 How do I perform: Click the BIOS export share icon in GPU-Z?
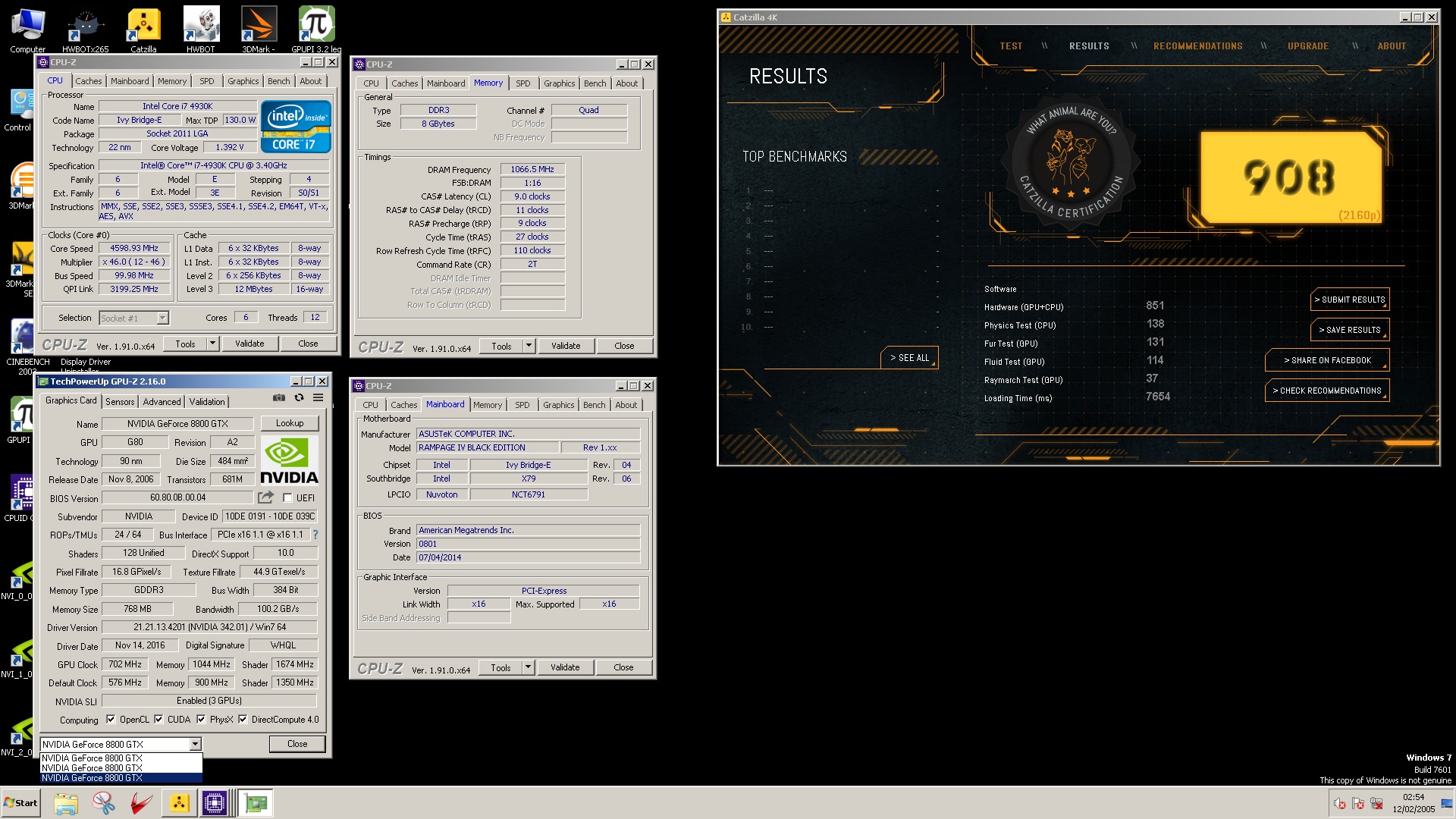coord(265,497)
